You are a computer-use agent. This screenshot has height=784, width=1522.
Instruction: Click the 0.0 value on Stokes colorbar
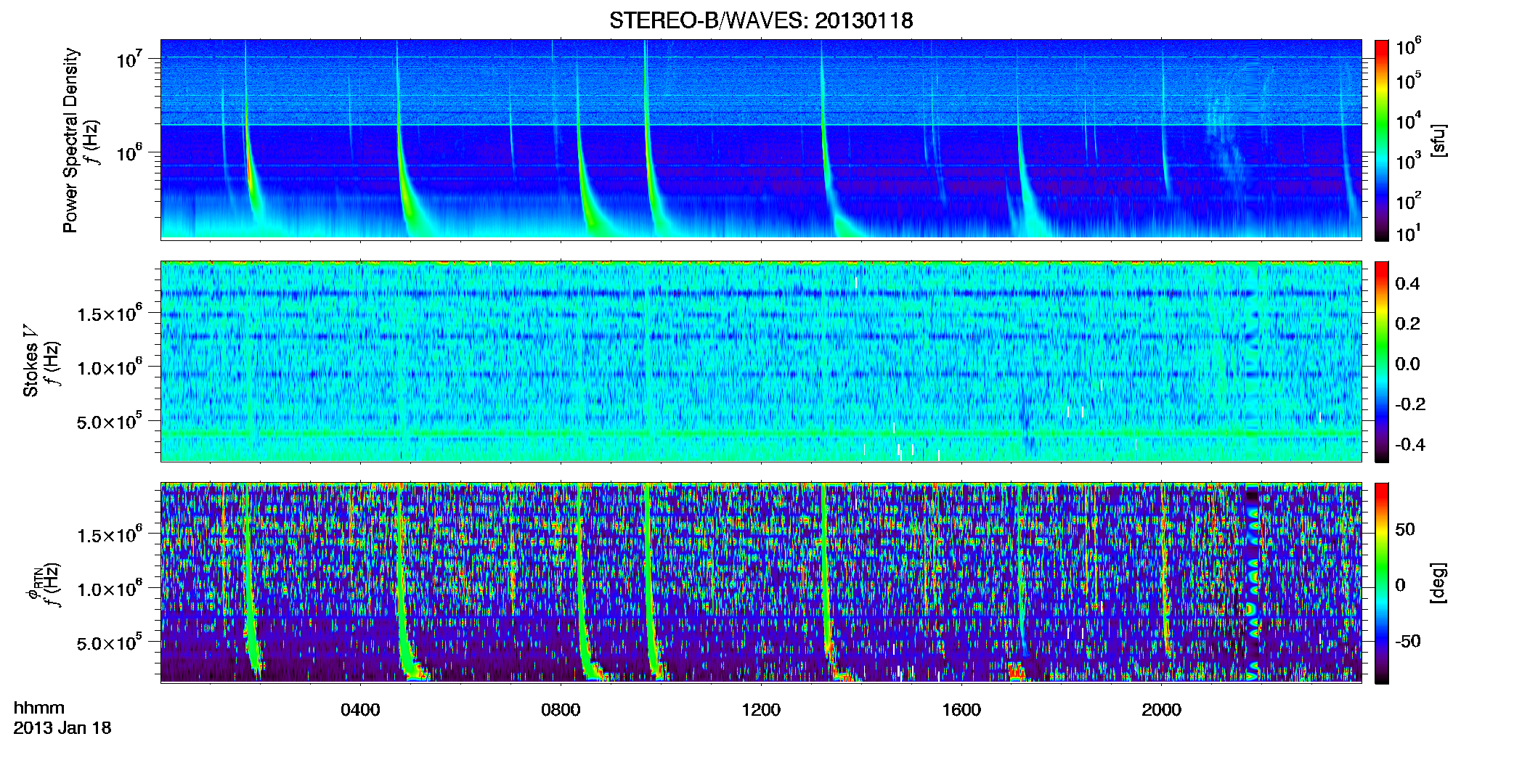pyautogui.click(x=1407, y=364)
